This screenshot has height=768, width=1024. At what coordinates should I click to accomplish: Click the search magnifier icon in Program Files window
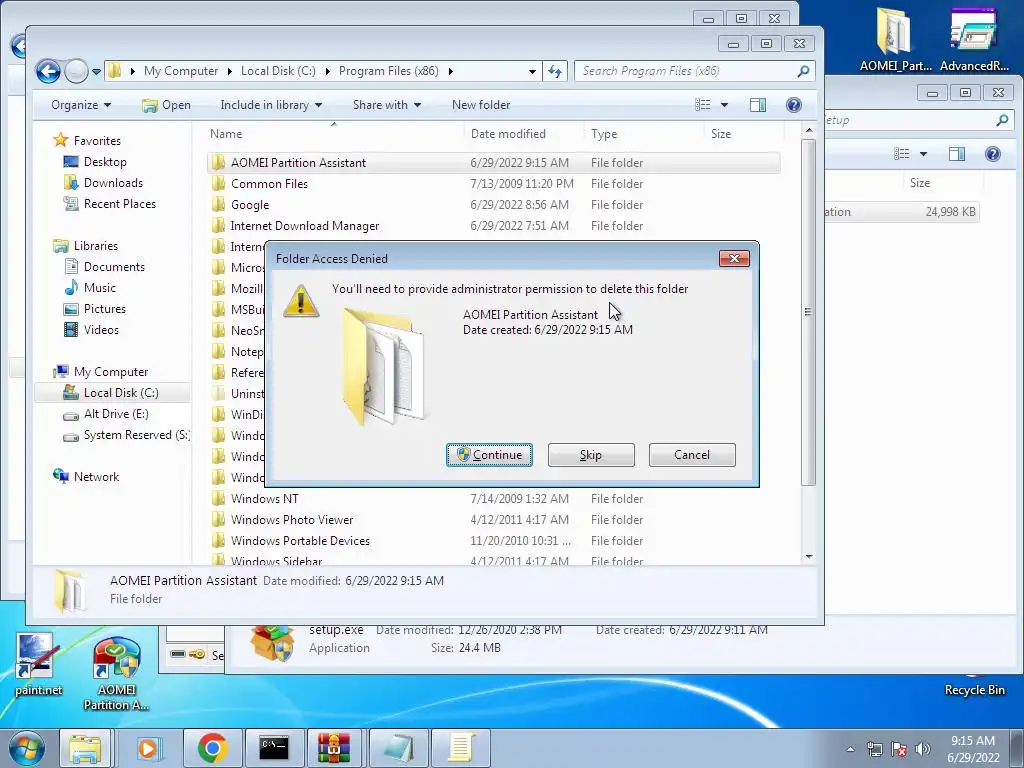[x=803, y=71]
